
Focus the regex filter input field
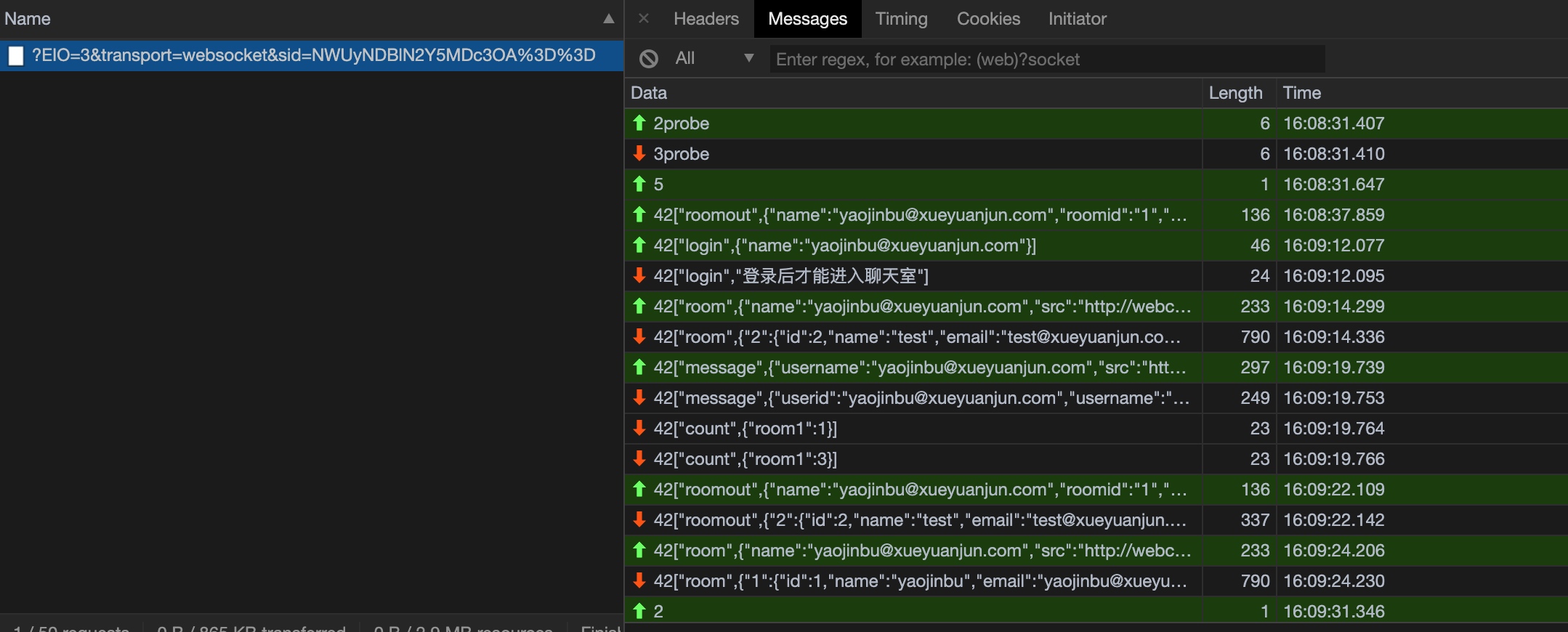pos(1047,59)
